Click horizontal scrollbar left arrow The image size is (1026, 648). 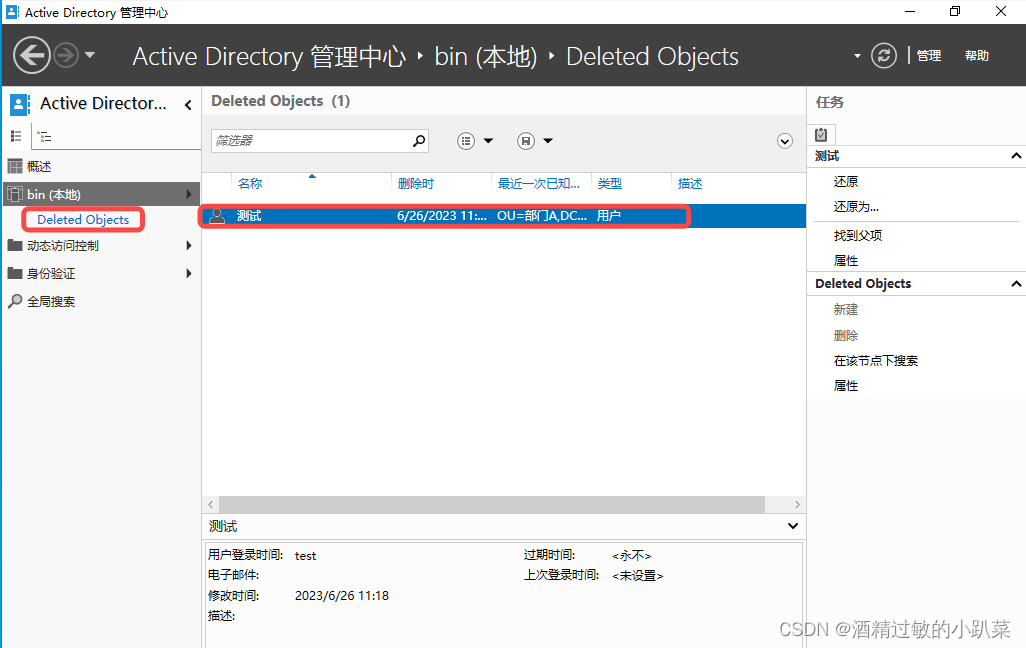(210, 504)
